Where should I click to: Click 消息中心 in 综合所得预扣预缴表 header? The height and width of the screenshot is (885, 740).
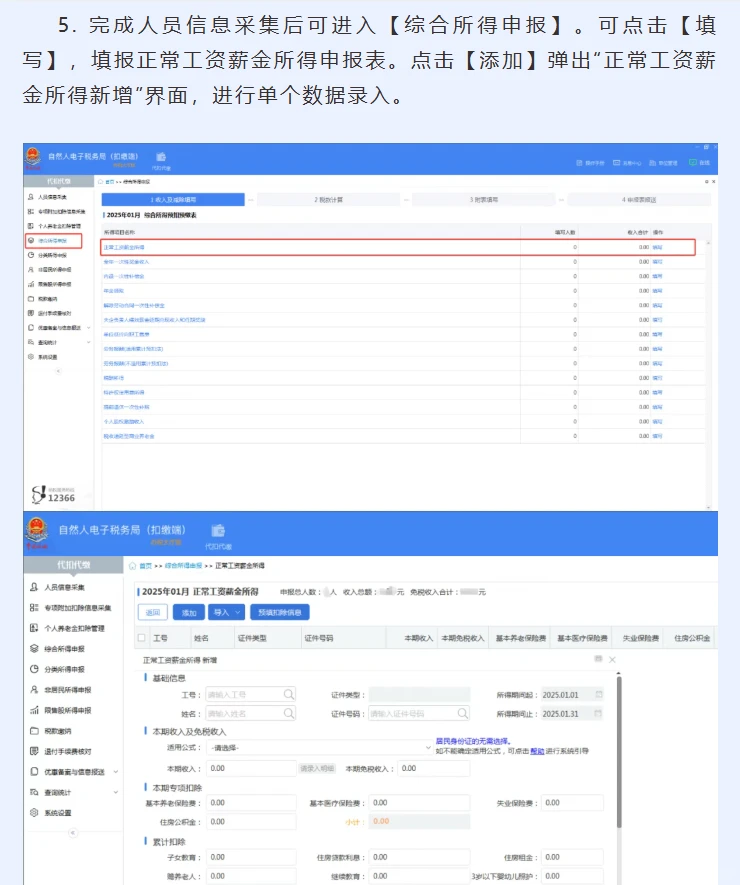[x=627, y=163]
